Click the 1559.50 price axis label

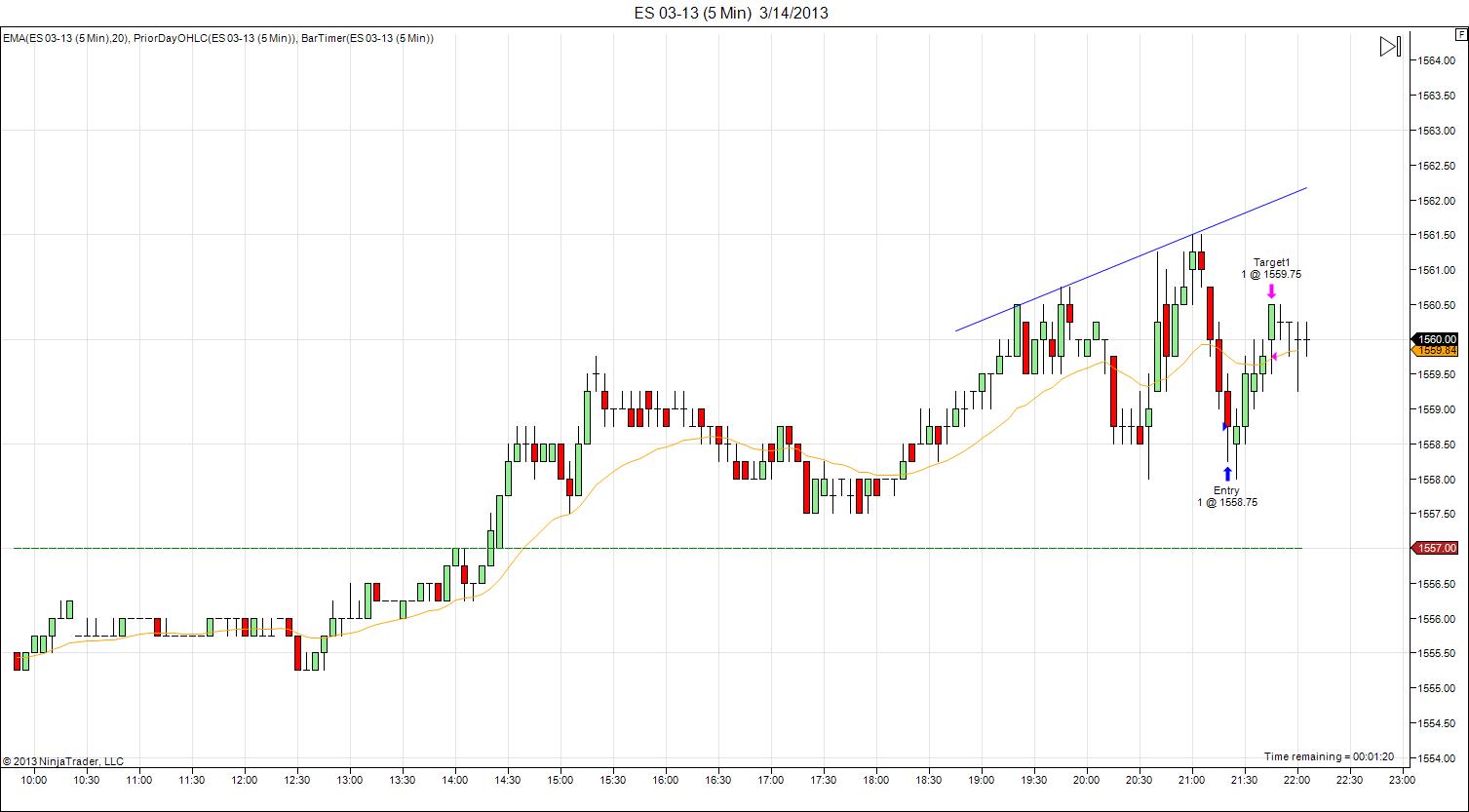pos(1438,374)
